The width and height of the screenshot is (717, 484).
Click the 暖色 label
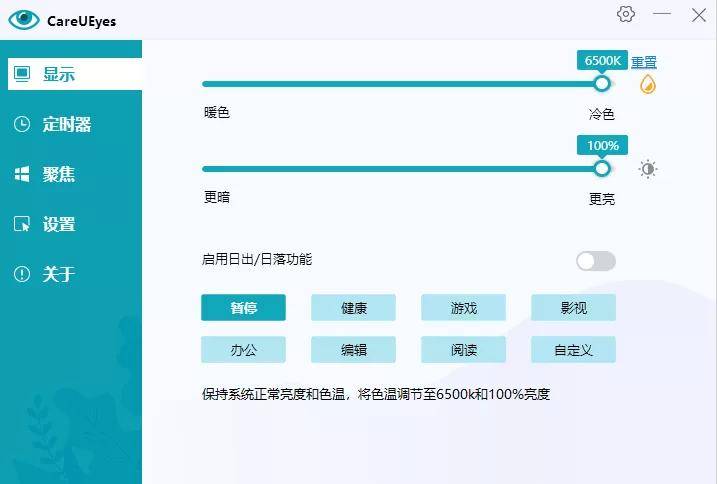pos(217,113)
